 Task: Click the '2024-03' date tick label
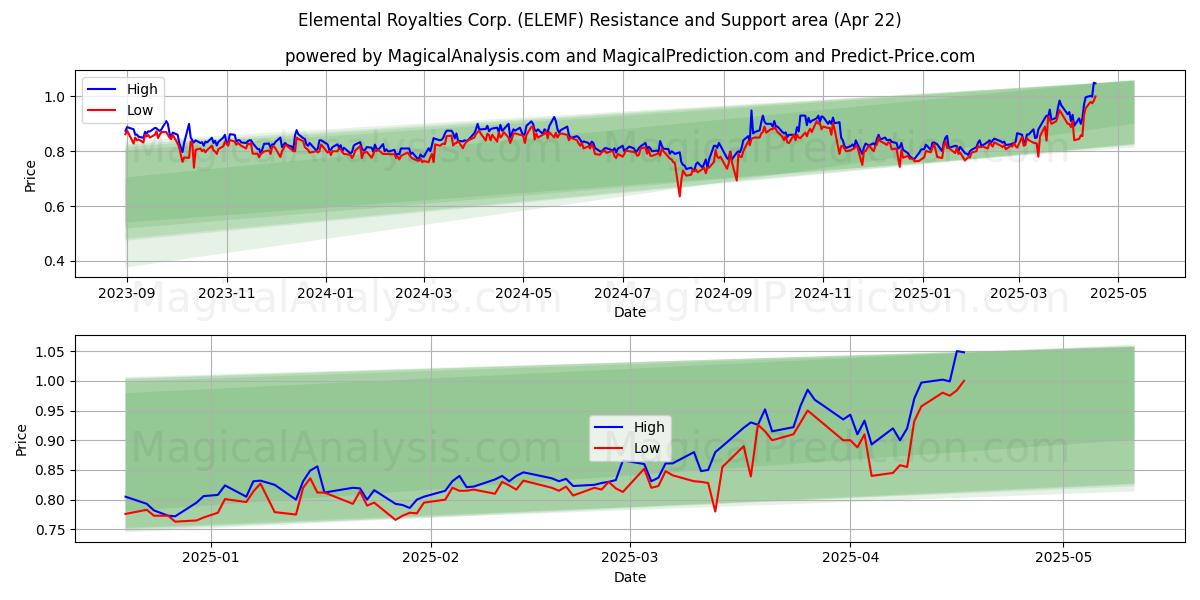coord(424,296)
